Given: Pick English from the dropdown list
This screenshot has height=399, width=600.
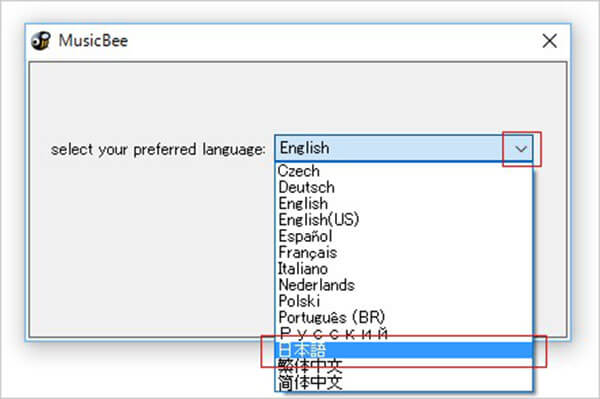Looking at the screenshot, I should [404, 204].
